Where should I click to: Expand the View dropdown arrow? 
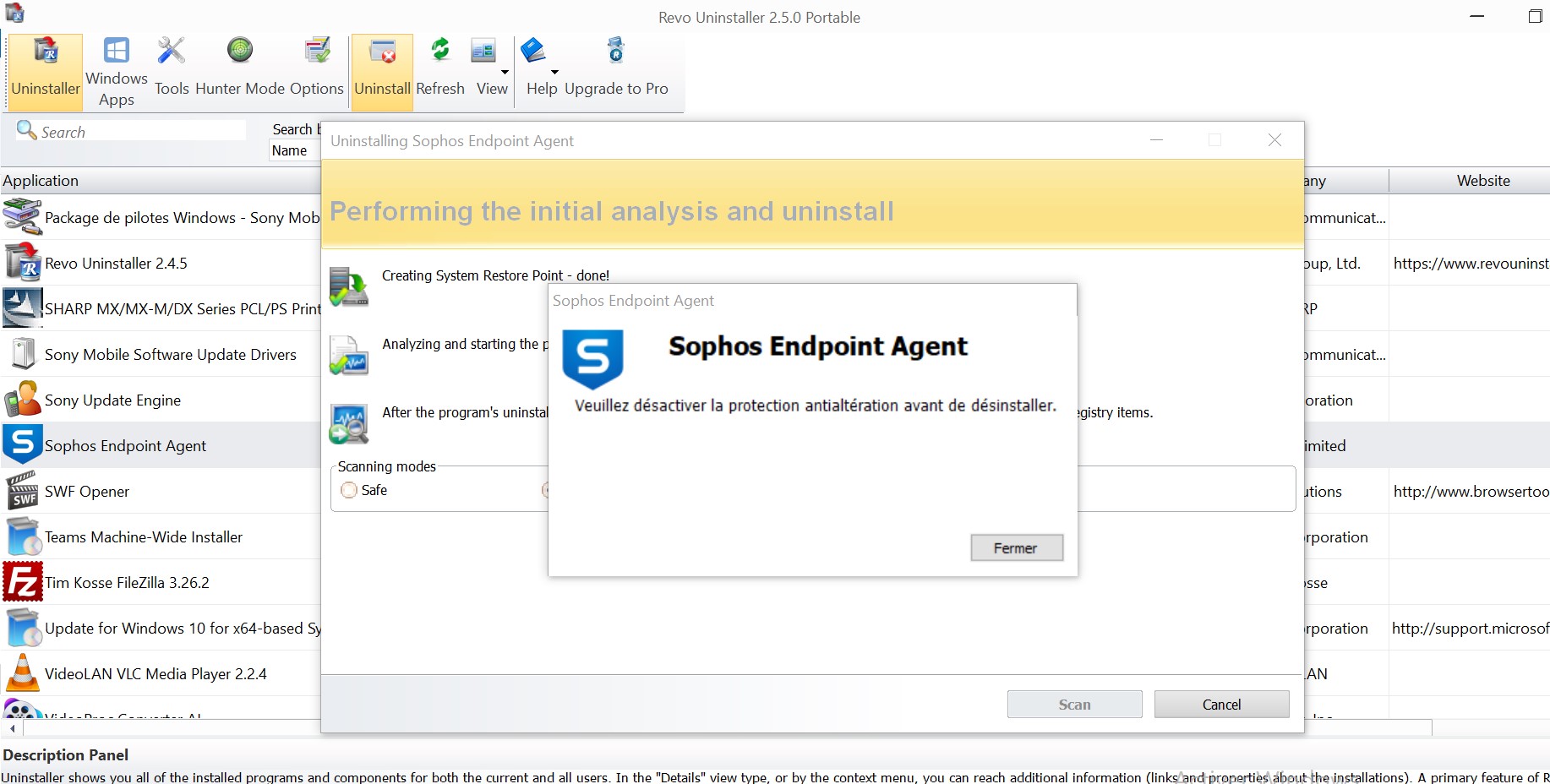505,72
